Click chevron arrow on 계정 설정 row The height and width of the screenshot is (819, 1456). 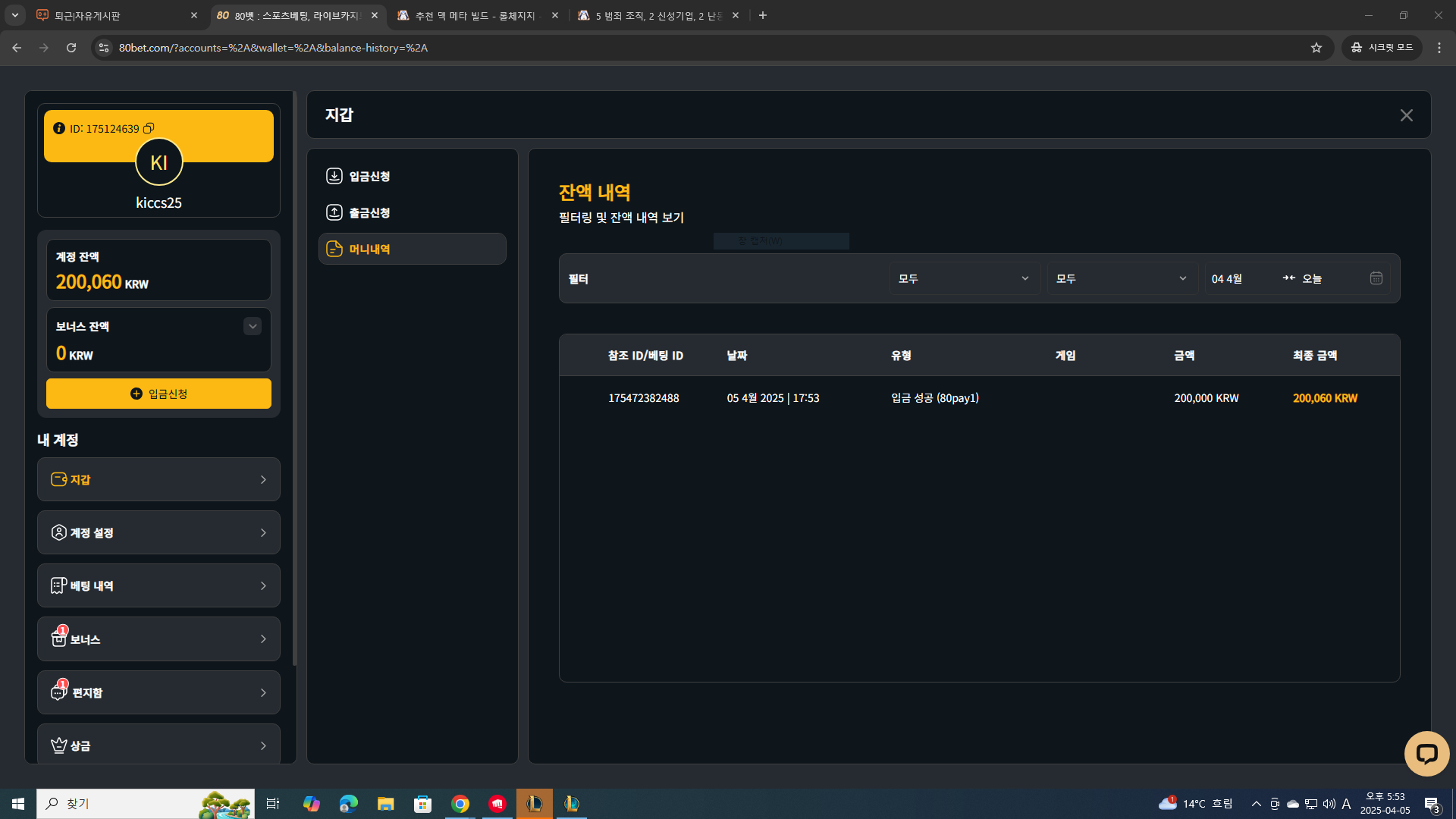(x=263, y=532)
